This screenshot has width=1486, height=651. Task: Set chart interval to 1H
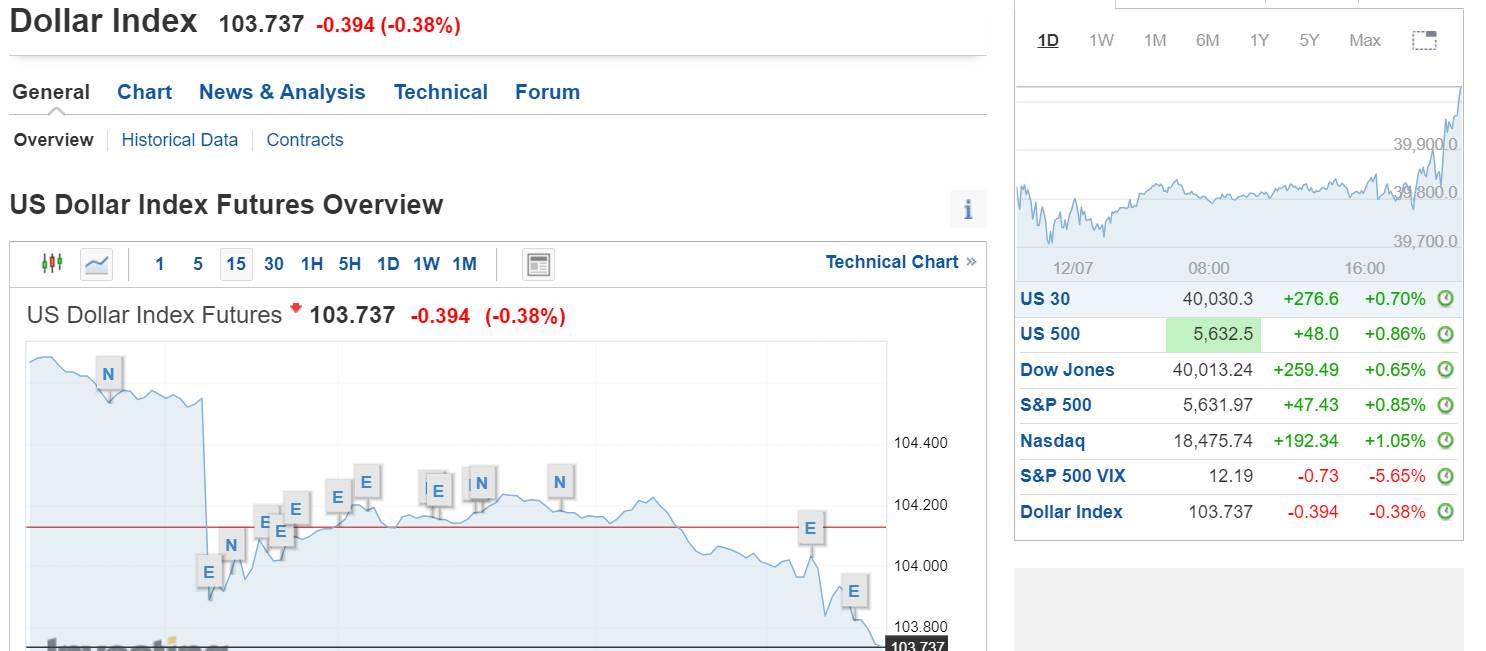[x=312, y=264]
